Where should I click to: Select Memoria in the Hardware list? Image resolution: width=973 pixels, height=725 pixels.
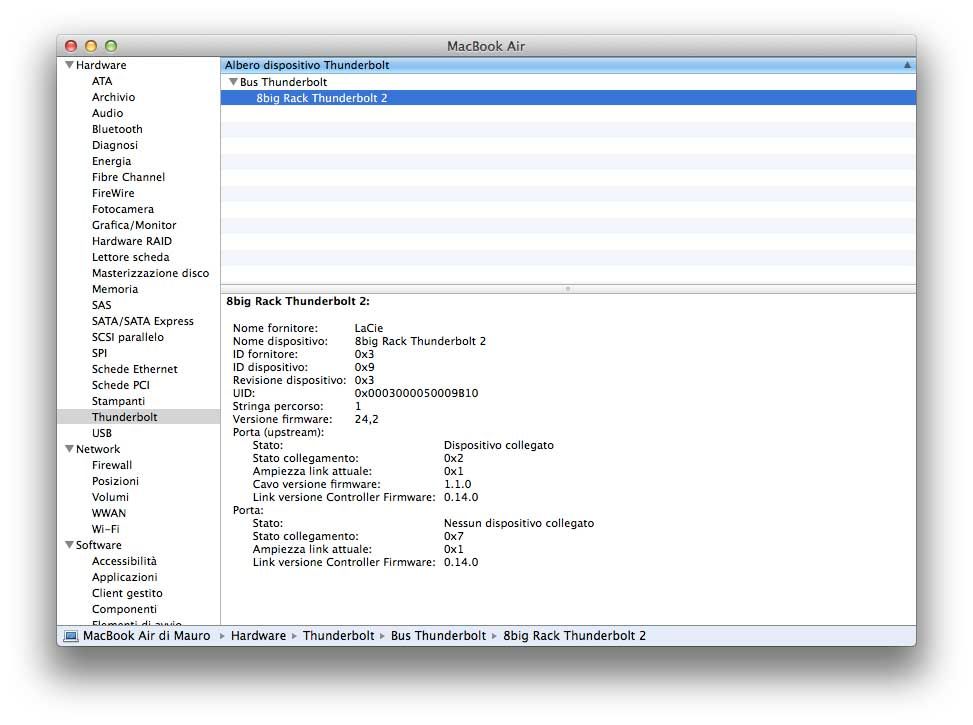(115, 289)
